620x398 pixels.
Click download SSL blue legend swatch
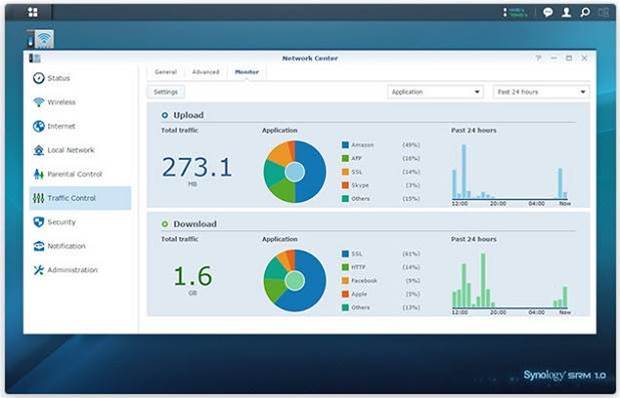click(345, 254)
